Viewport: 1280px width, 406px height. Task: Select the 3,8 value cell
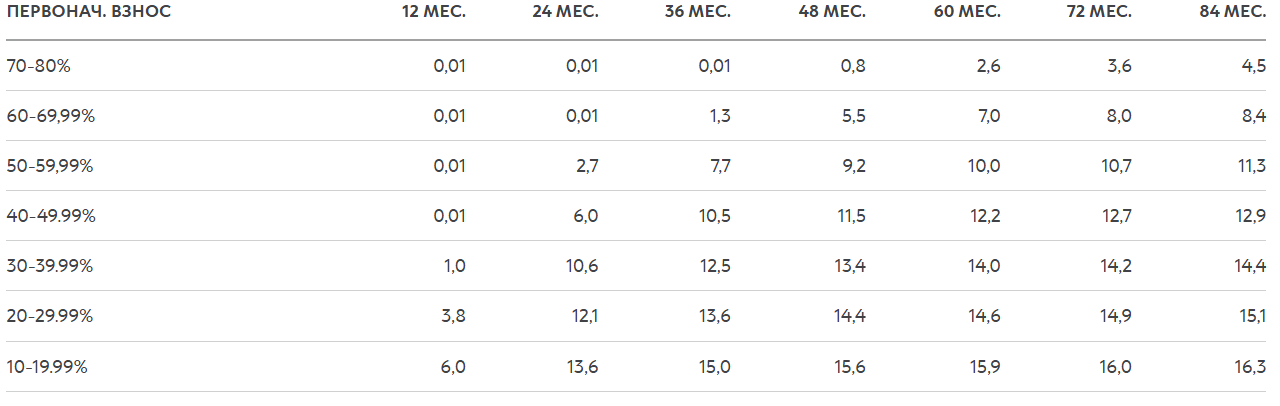click(x=454, y=316)
